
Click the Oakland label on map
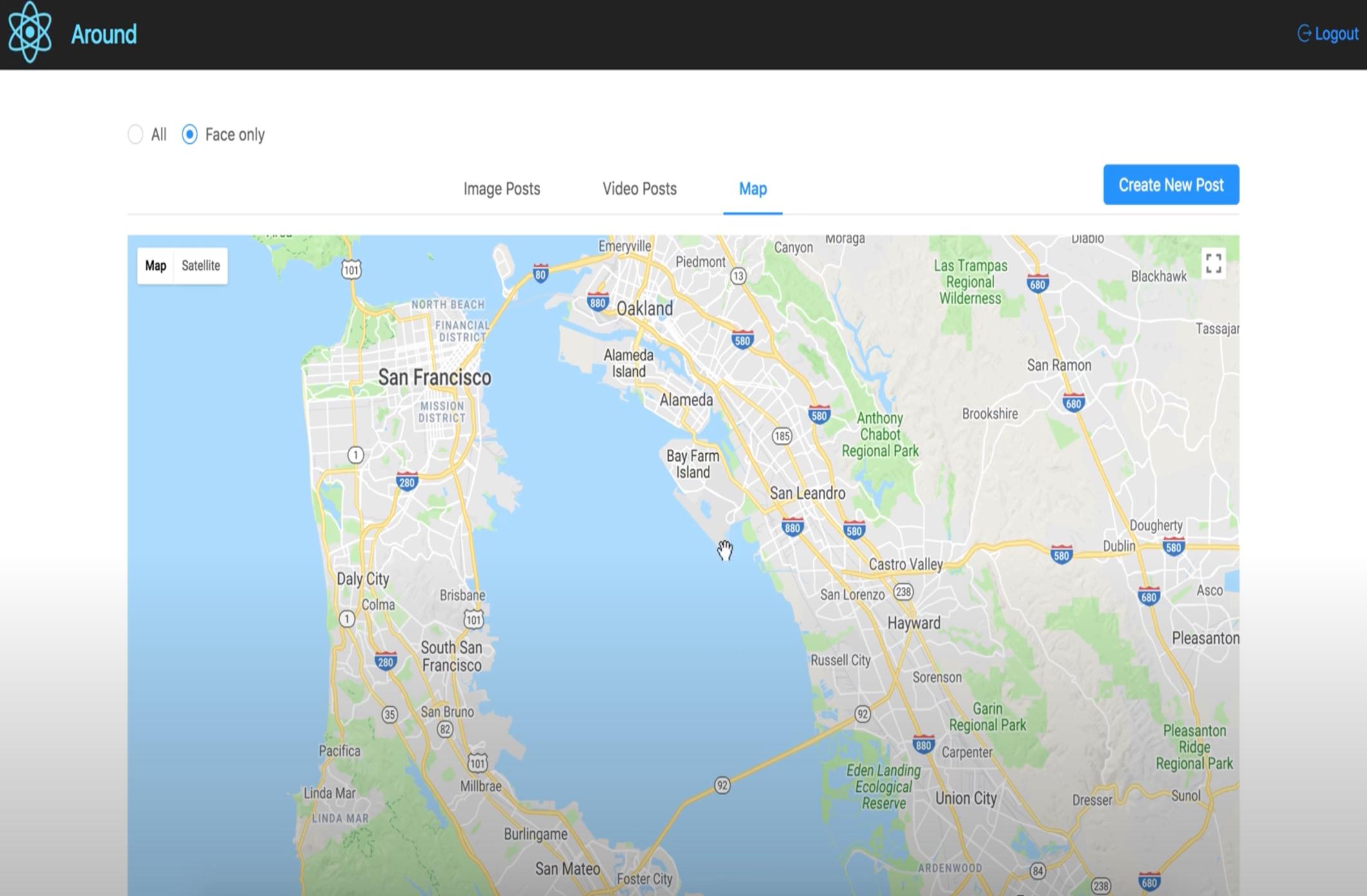click(x=644, y=309)
